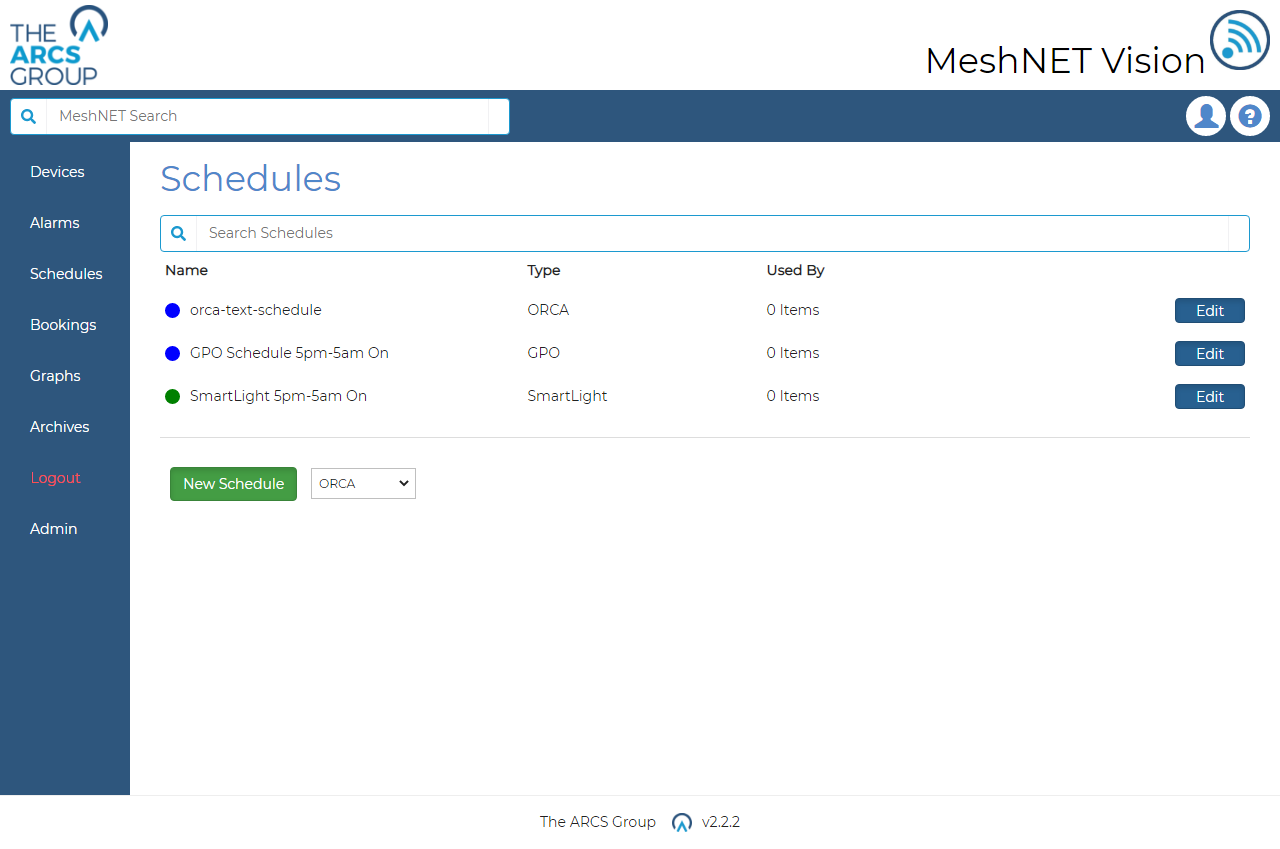1280x849 pixels.
Task: Open the help question mark icon
Action: pyautogui.click(x=1249, y=116)
